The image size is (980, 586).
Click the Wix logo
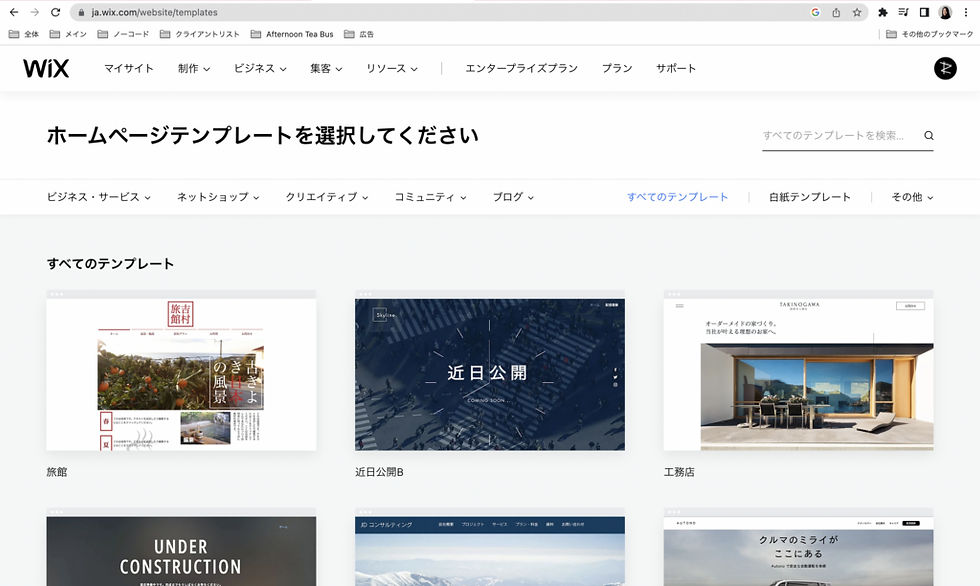[46, 68]
